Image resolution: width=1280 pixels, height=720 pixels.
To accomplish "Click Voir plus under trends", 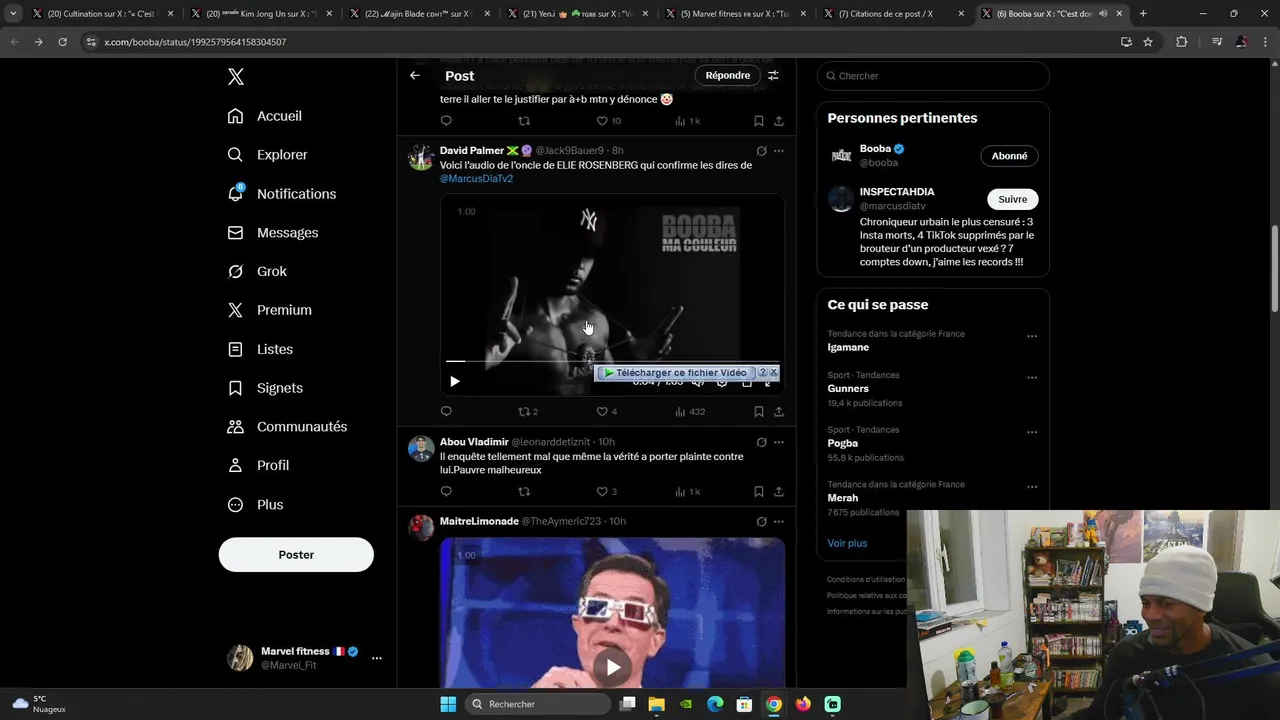I will (847, 543).
